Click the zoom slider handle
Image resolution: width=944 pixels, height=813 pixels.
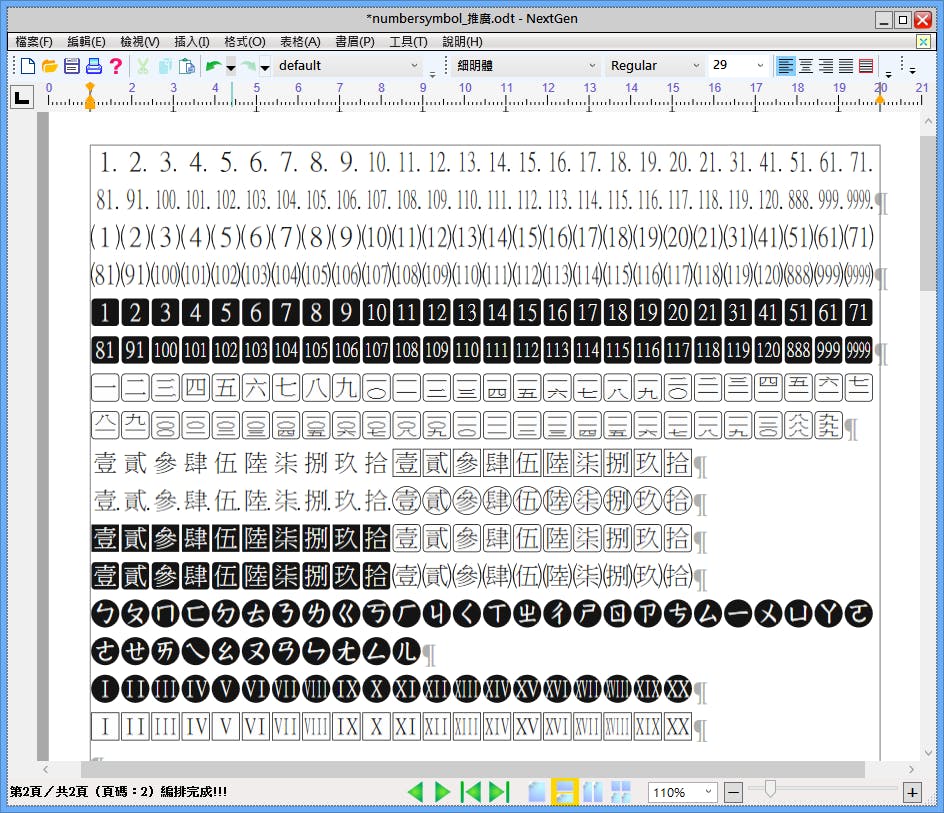(769, 790)
